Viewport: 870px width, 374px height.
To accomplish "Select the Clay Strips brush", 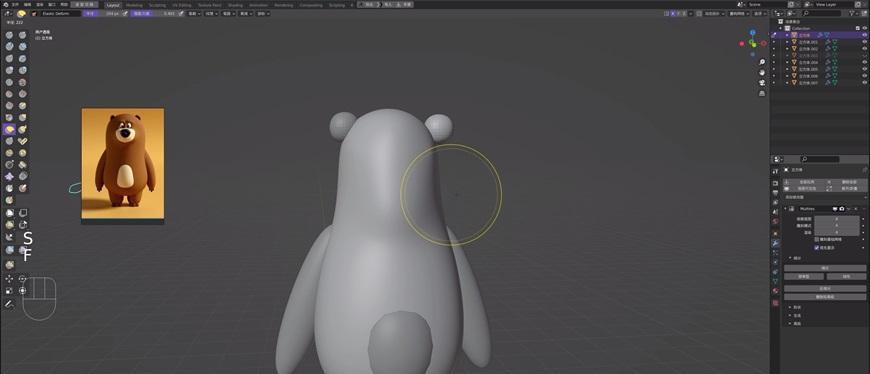I will (22, 46).
